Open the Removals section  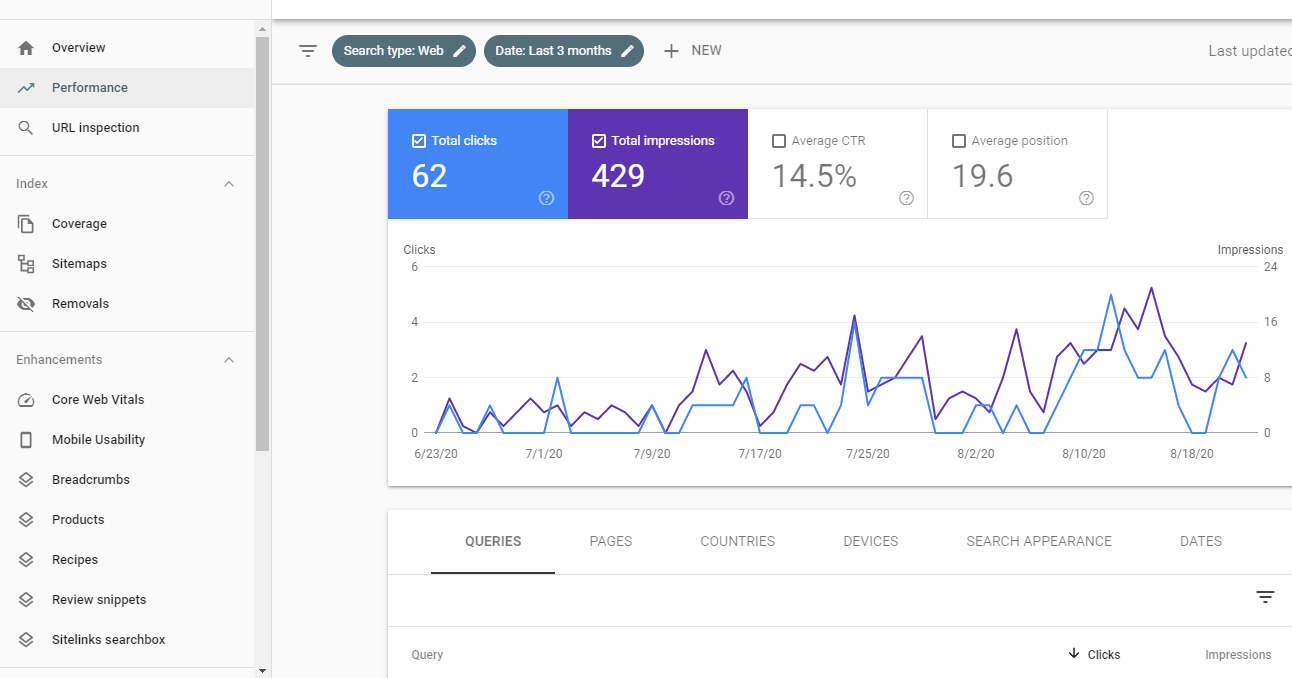point(80,304)
